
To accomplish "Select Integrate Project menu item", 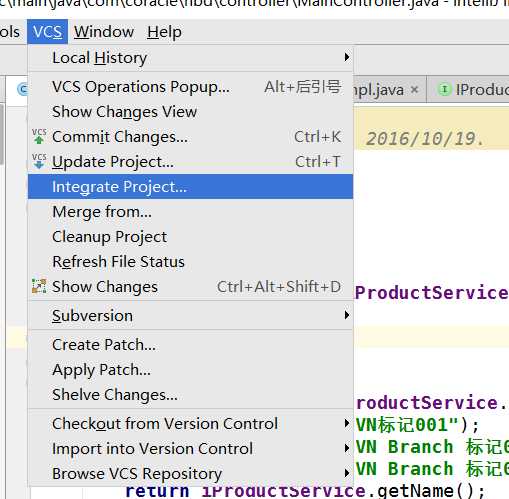I will 190,187.
